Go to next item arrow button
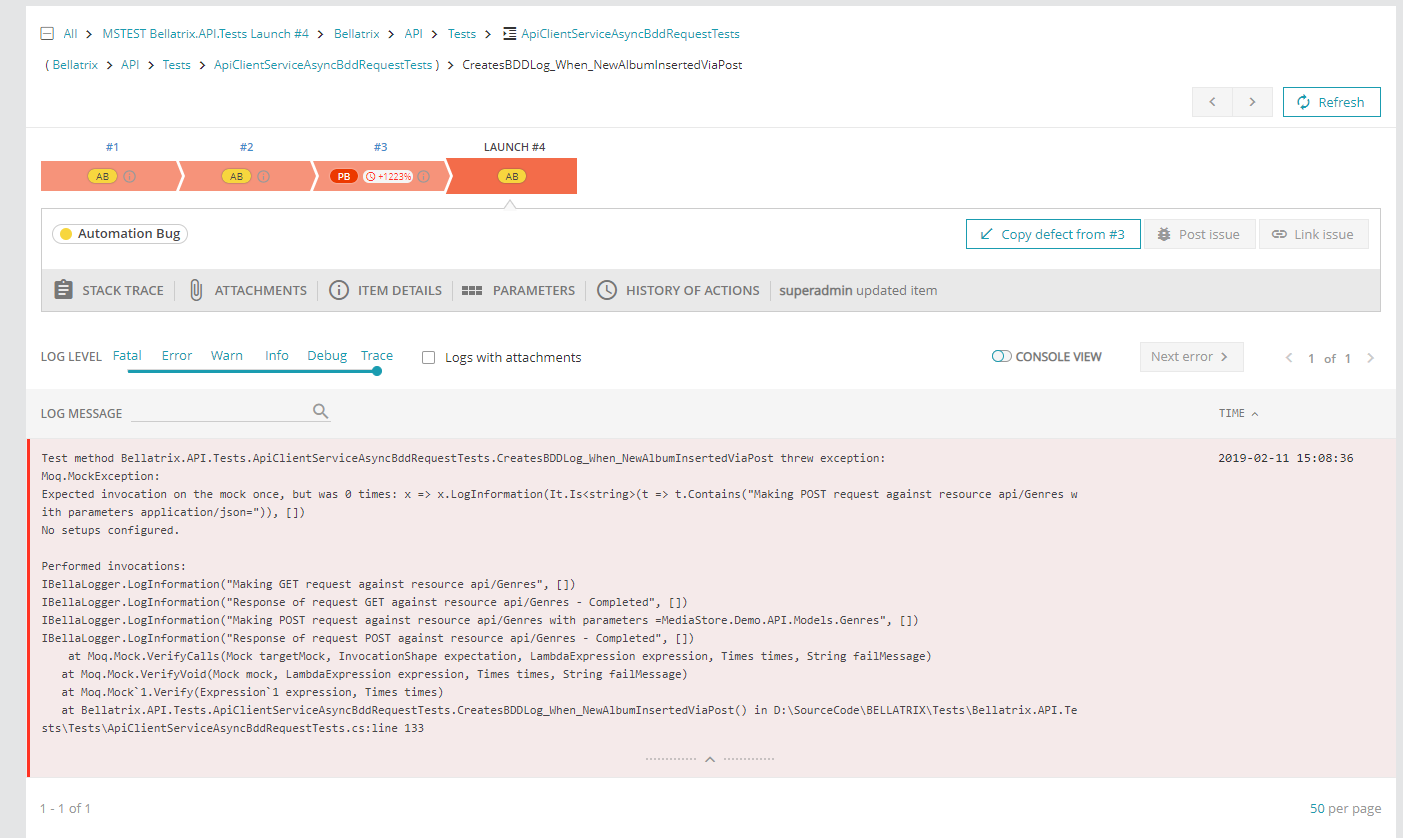This screenshot has width=1403, height=838. pyautogui.click(x=1252, y=102)
